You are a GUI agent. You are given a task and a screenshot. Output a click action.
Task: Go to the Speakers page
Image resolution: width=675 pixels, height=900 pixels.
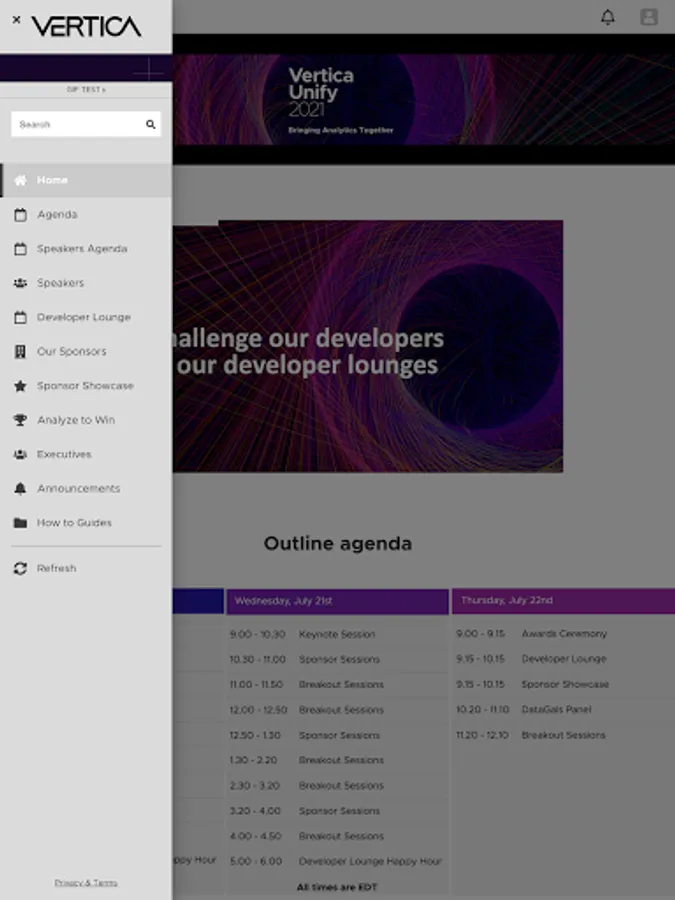pos(86,283)
